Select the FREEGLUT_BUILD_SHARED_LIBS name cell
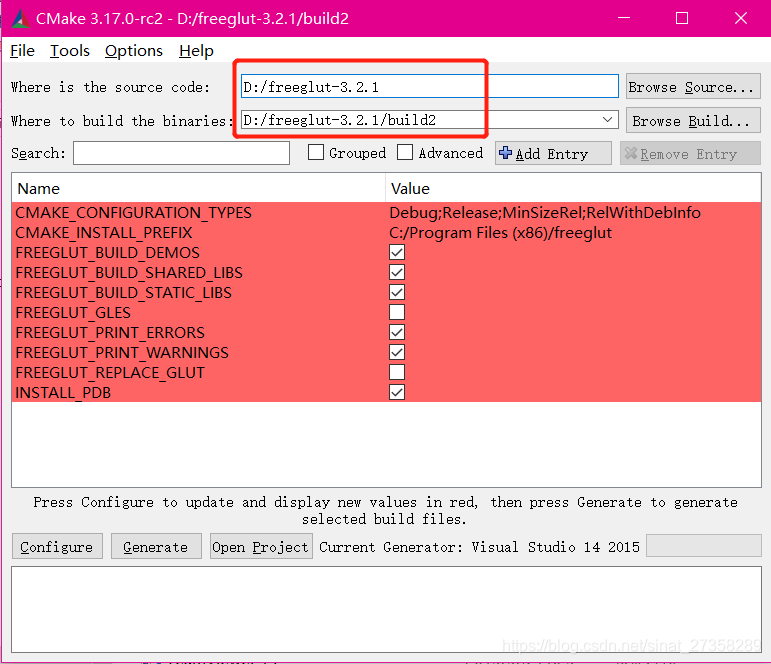 click(129, 272)
